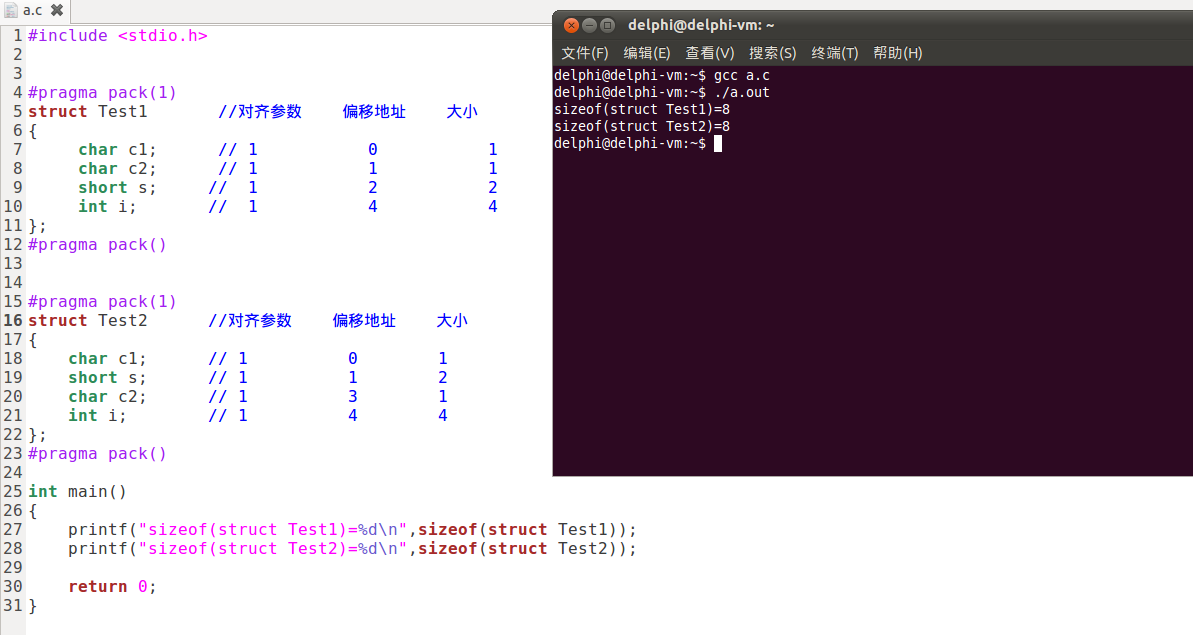Open the 帮助(H) menu in terminal
The height and width of the screenshot is (635, 1193).
(898, 53)
